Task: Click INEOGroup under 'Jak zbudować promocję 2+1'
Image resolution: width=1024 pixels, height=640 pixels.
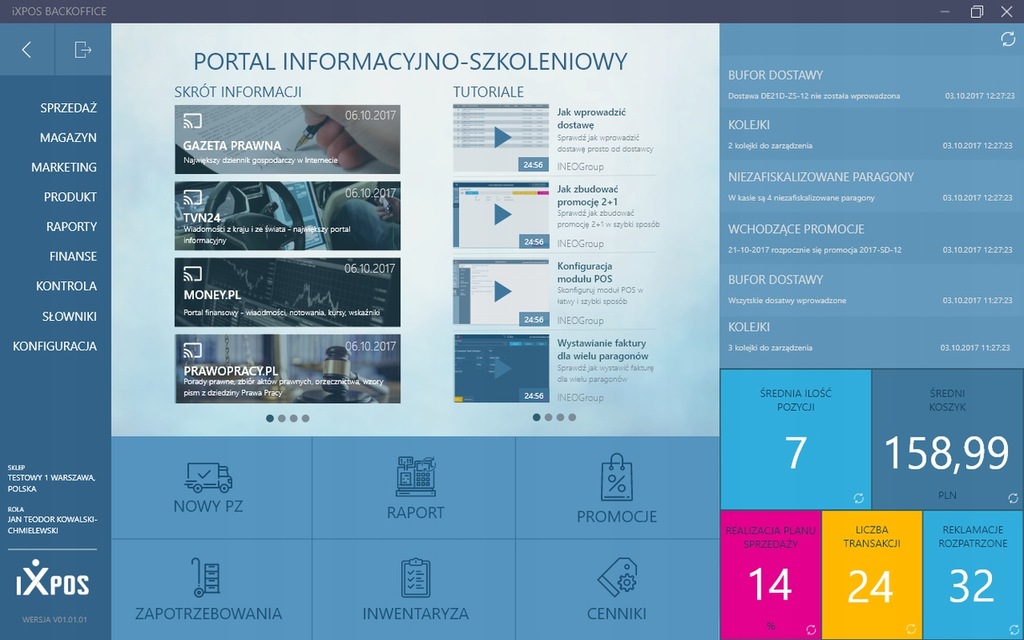Action: tap(580, 244)
